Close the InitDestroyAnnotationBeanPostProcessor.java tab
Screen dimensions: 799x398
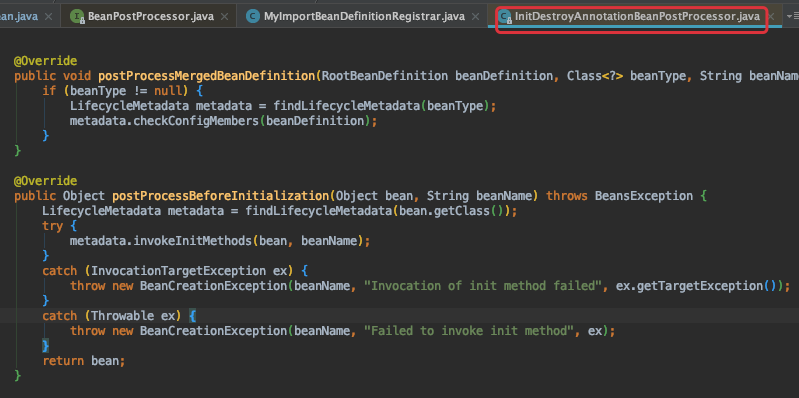coord(771,17)
